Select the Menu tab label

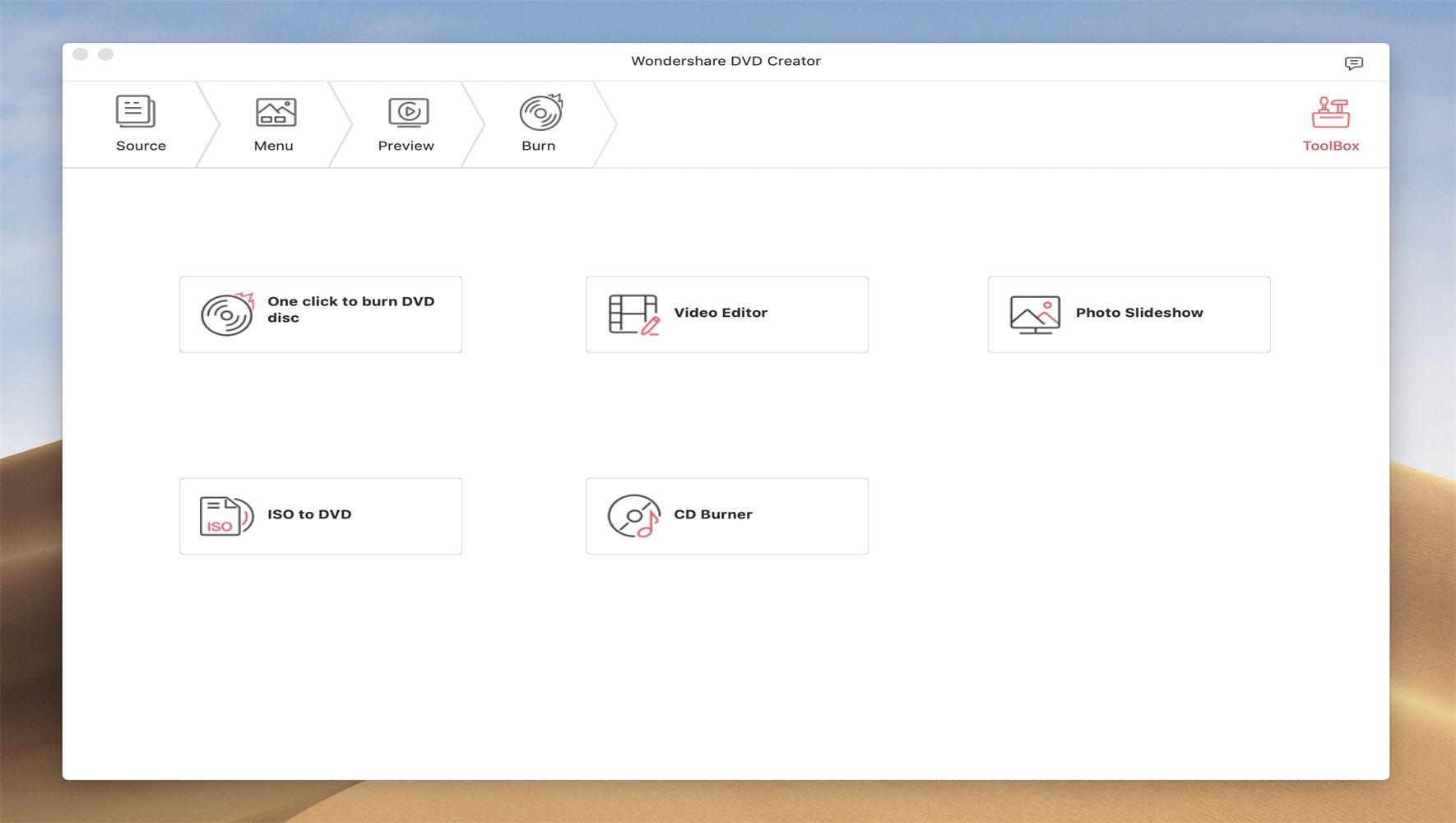[273, 146]
